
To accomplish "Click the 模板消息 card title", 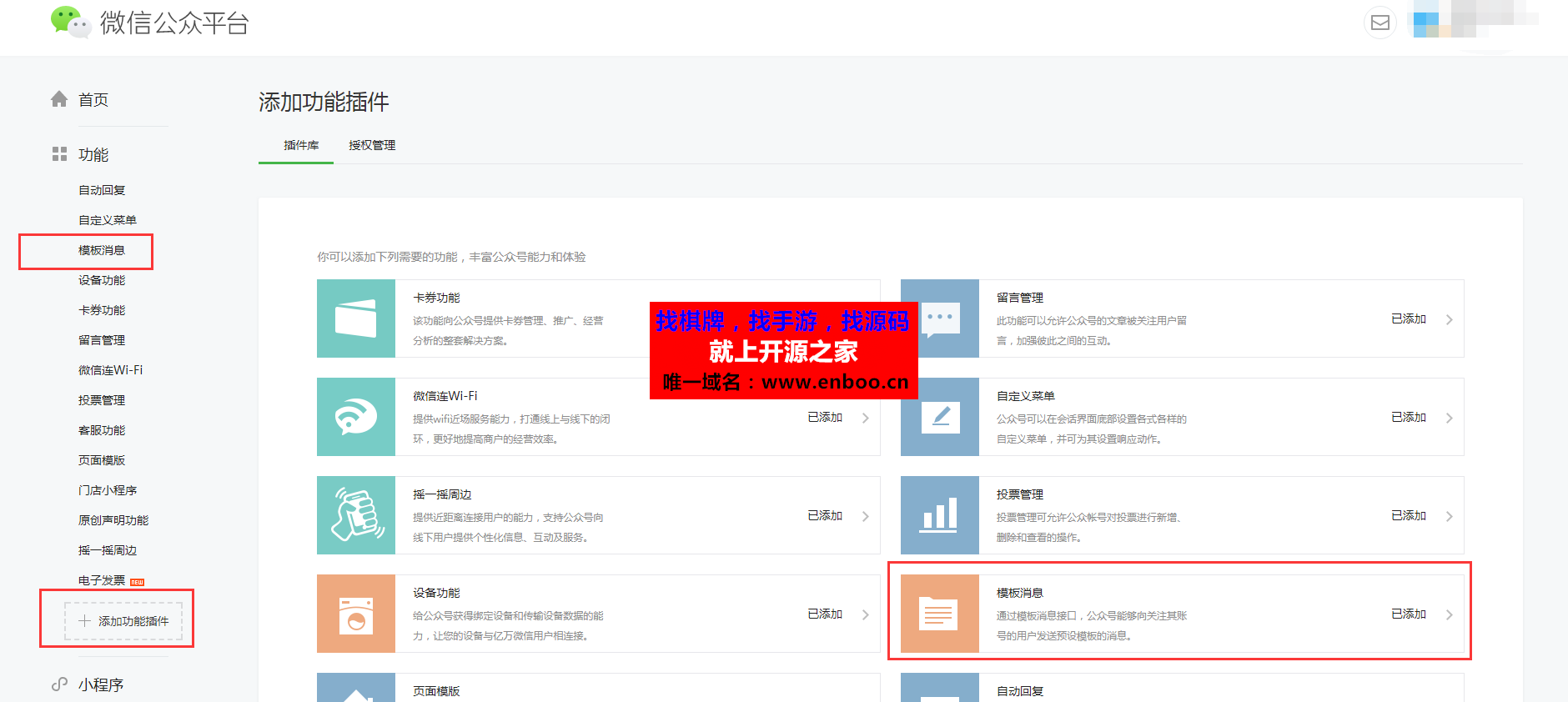I will [x=1020, y=593].
